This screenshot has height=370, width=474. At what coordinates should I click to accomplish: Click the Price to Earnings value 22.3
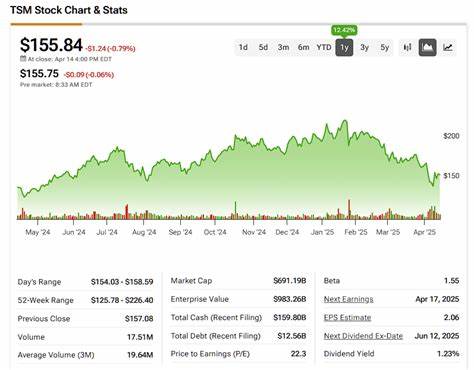(x=298, y=354)
